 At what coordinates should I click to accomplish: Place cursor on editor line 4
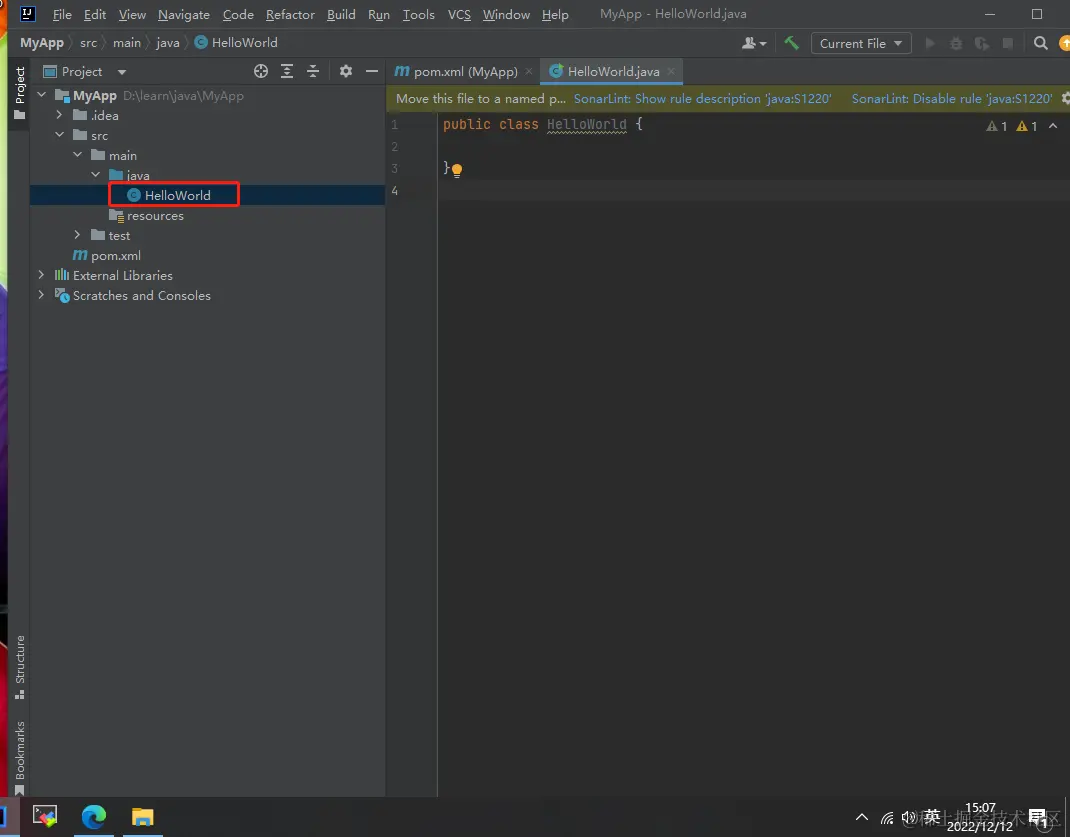pos(751,190)
